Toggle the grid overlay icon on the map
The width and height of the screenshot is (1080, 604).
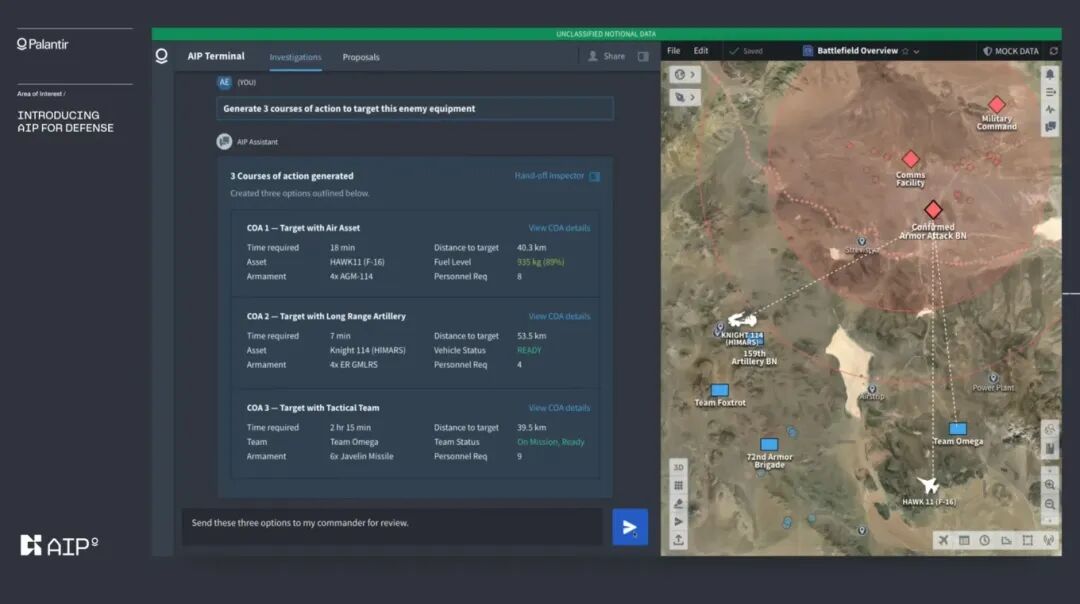point(678,486)
